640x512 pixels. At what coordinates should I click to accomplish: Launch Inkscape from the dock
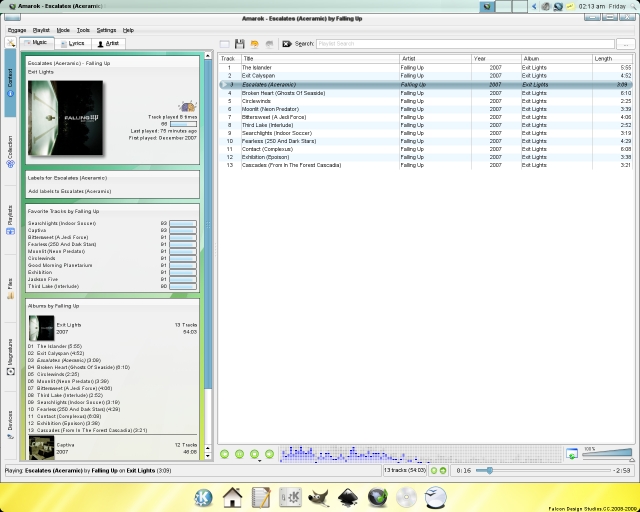(348, 498)
